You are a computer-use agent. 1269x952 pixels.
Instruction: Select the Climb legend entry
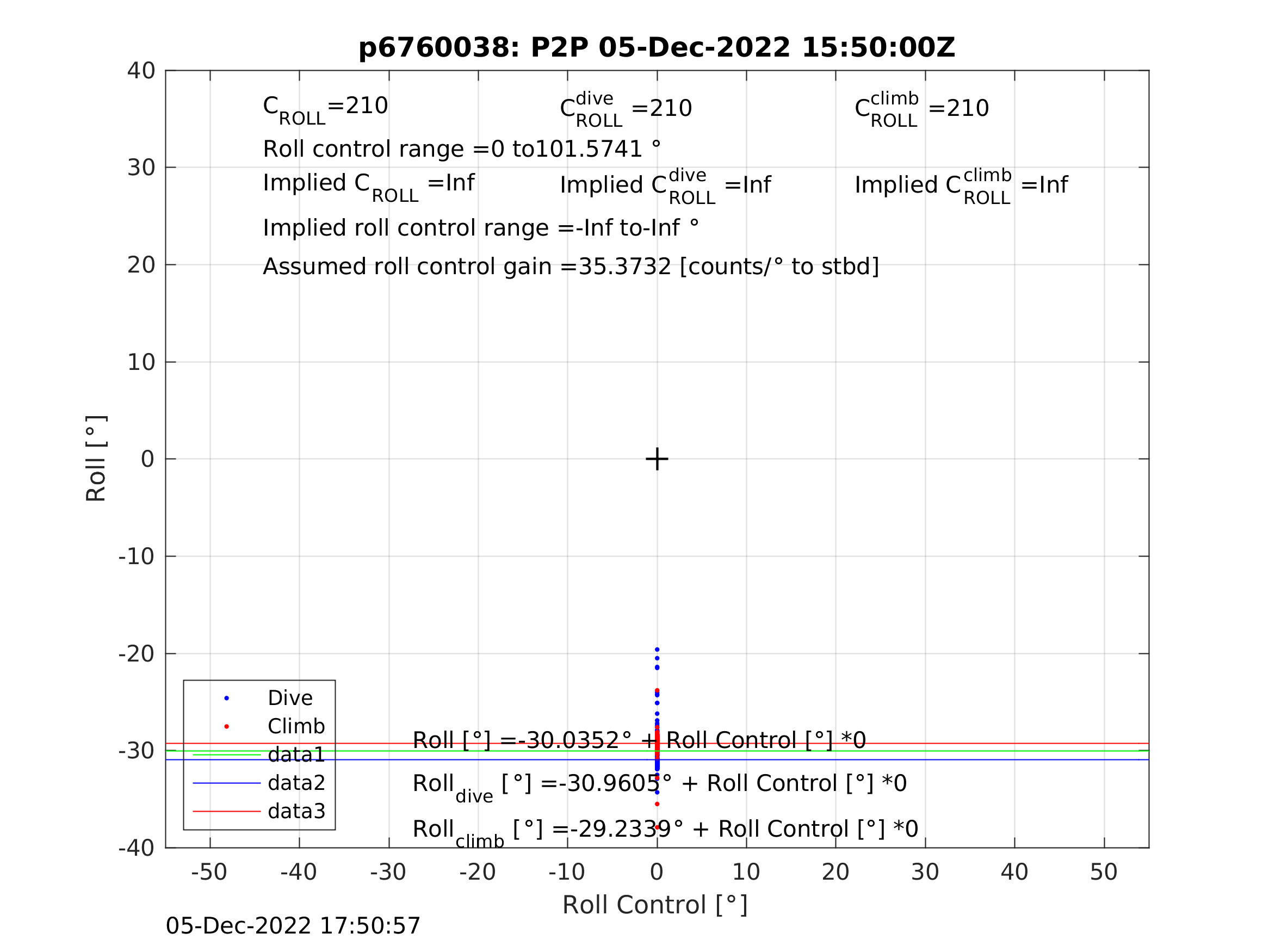296,726
